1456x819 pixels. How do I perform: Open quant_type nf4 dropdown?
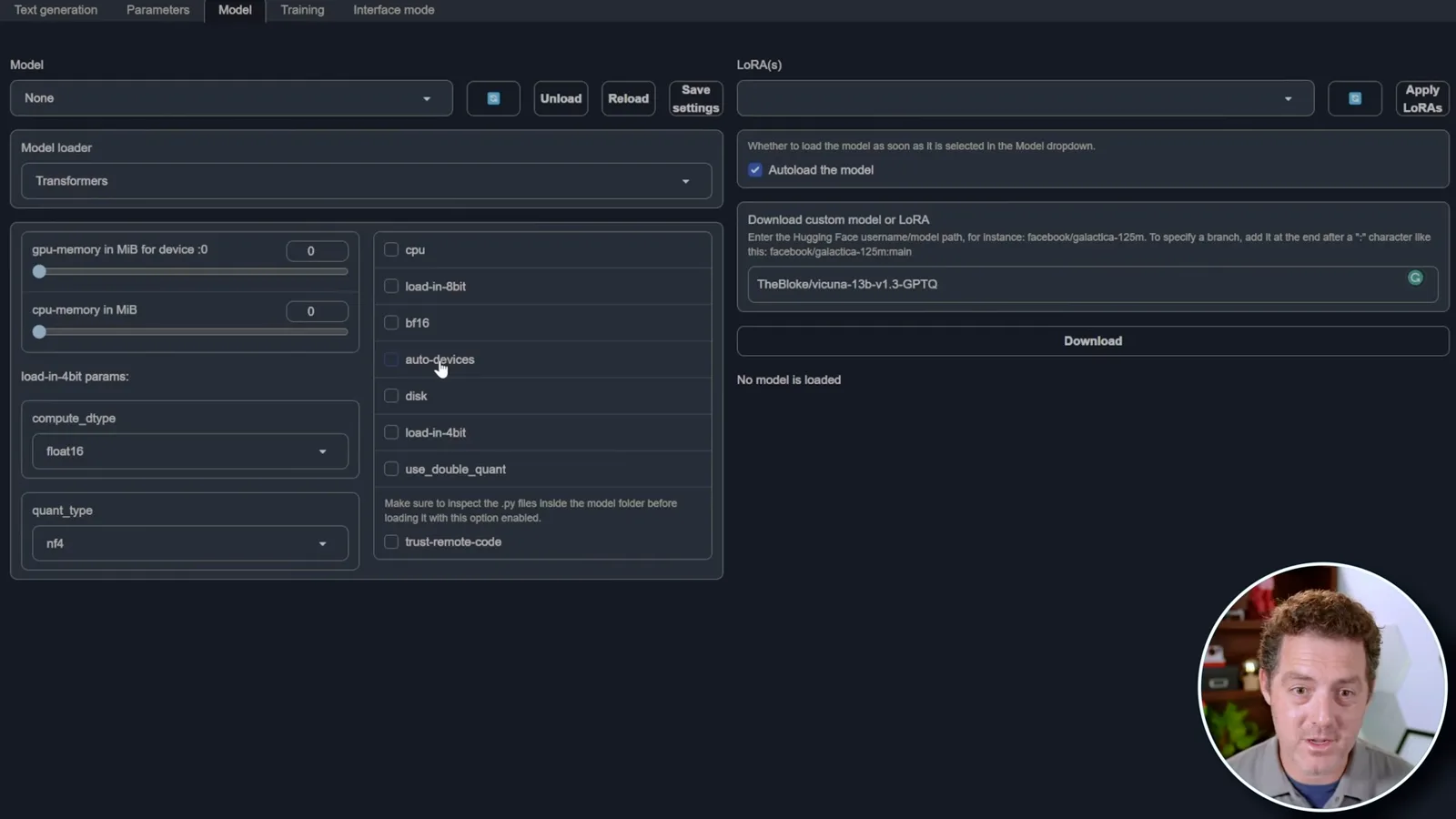point(190,543)
